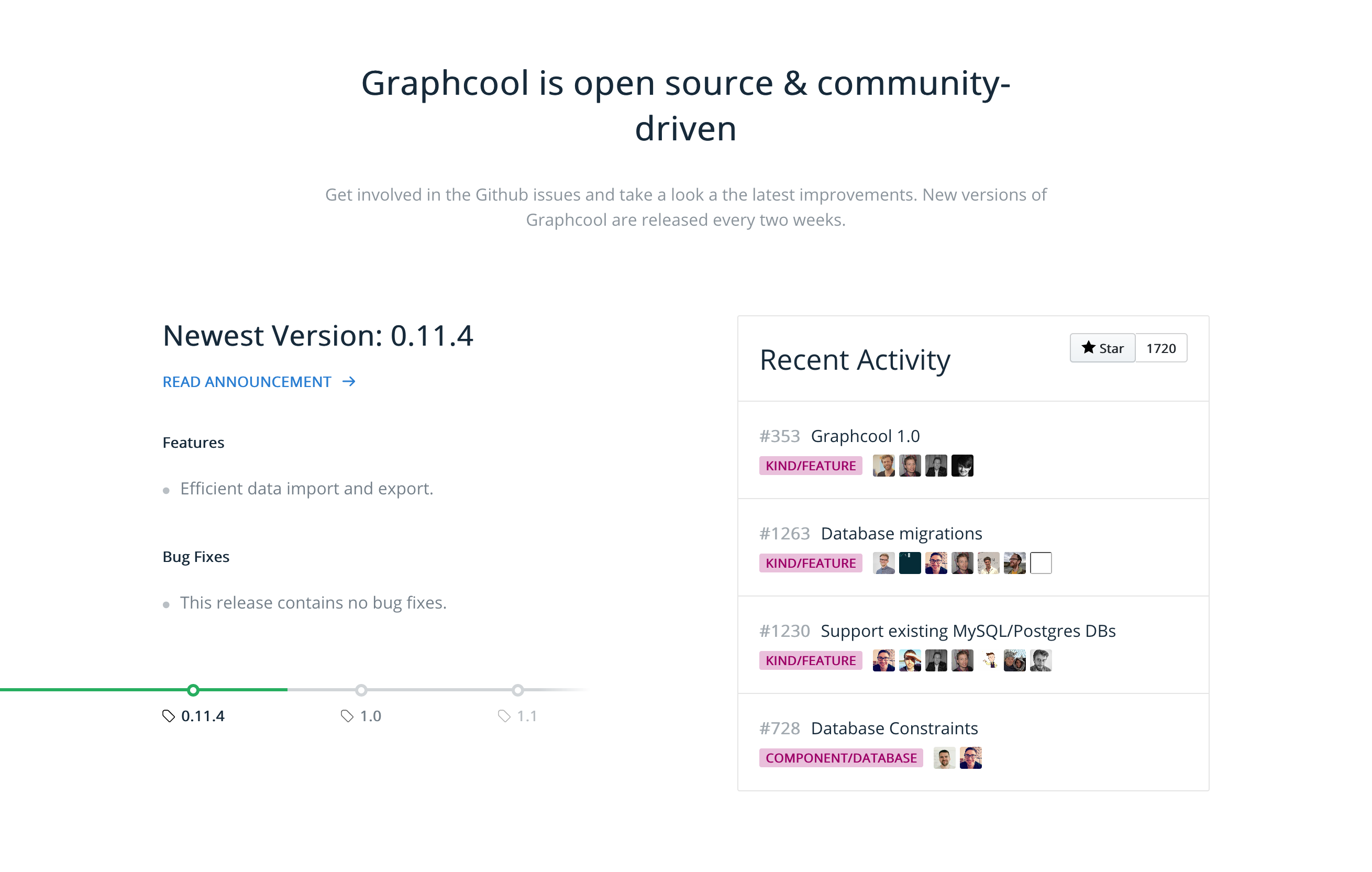Click the 0.11.4 version label on timeline
This screenshot has width=1372, height=872.
point(203,716)
